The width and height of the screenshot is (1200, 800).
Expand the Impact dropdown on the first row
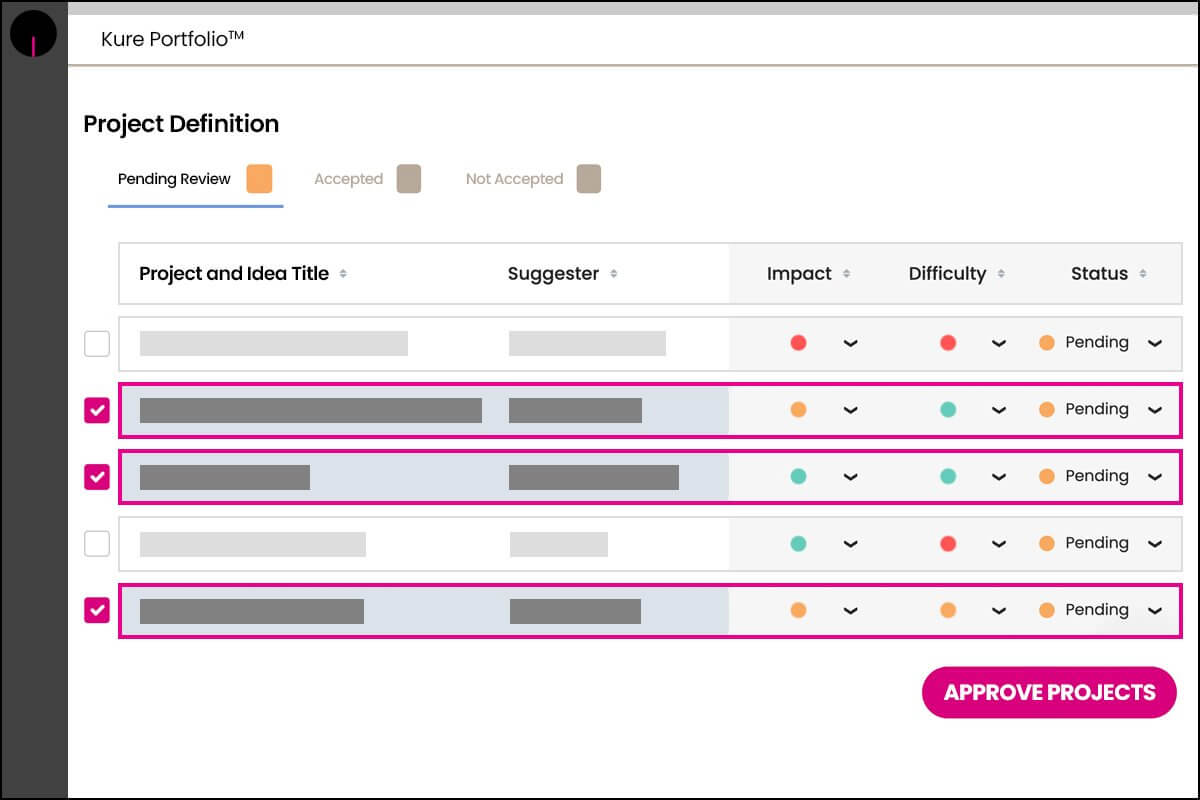850,343
